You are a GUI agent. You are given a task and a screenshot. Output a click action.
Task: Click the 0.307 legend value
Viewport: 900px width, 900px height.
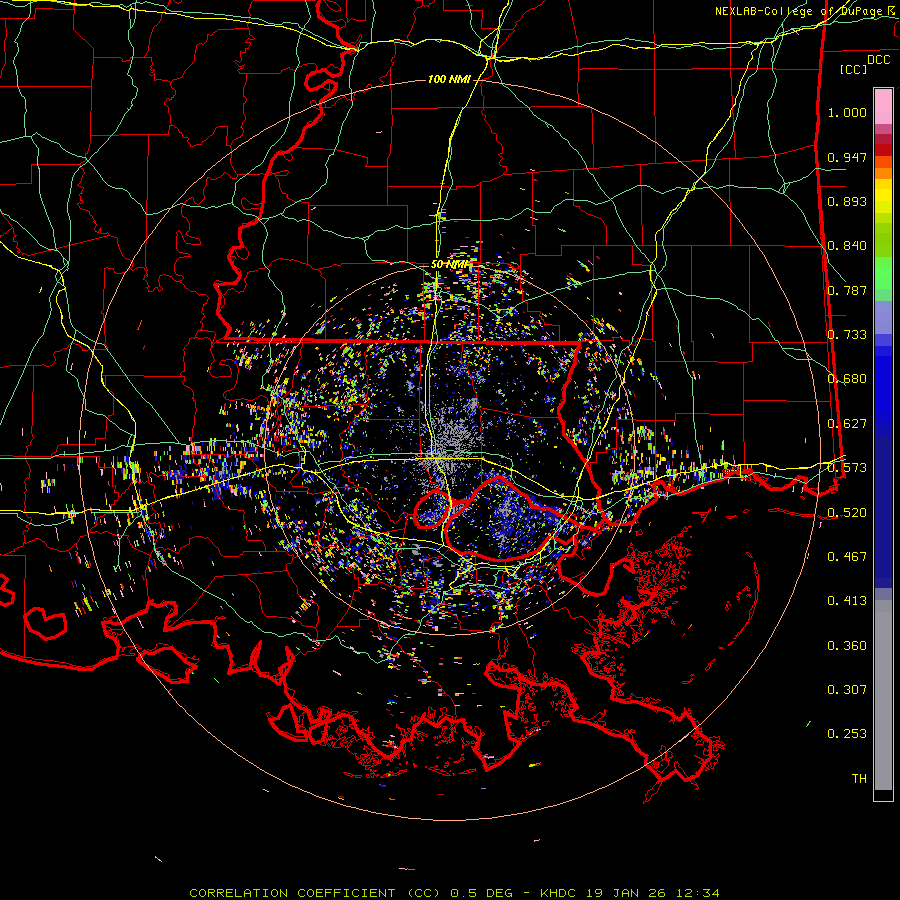click(847, 690)
